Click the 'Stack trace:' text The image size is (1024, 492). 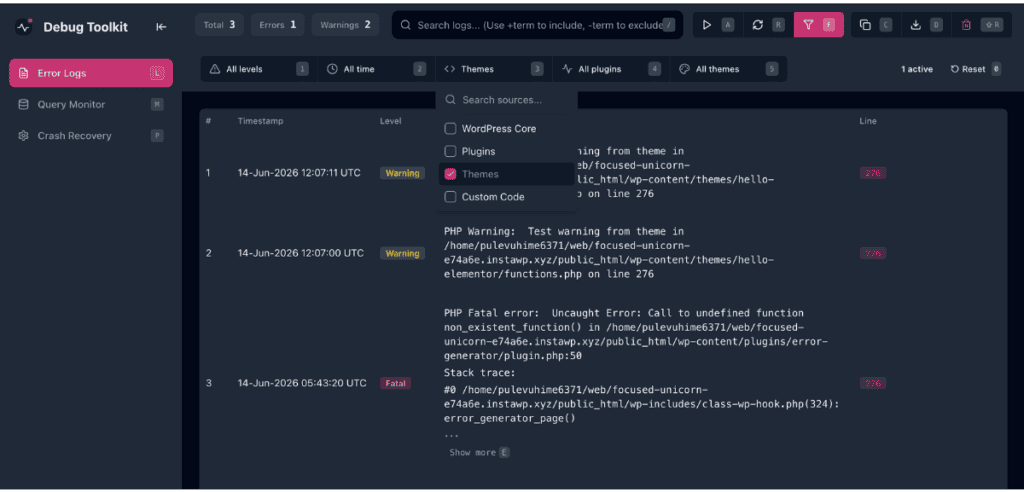coord(480,373)
